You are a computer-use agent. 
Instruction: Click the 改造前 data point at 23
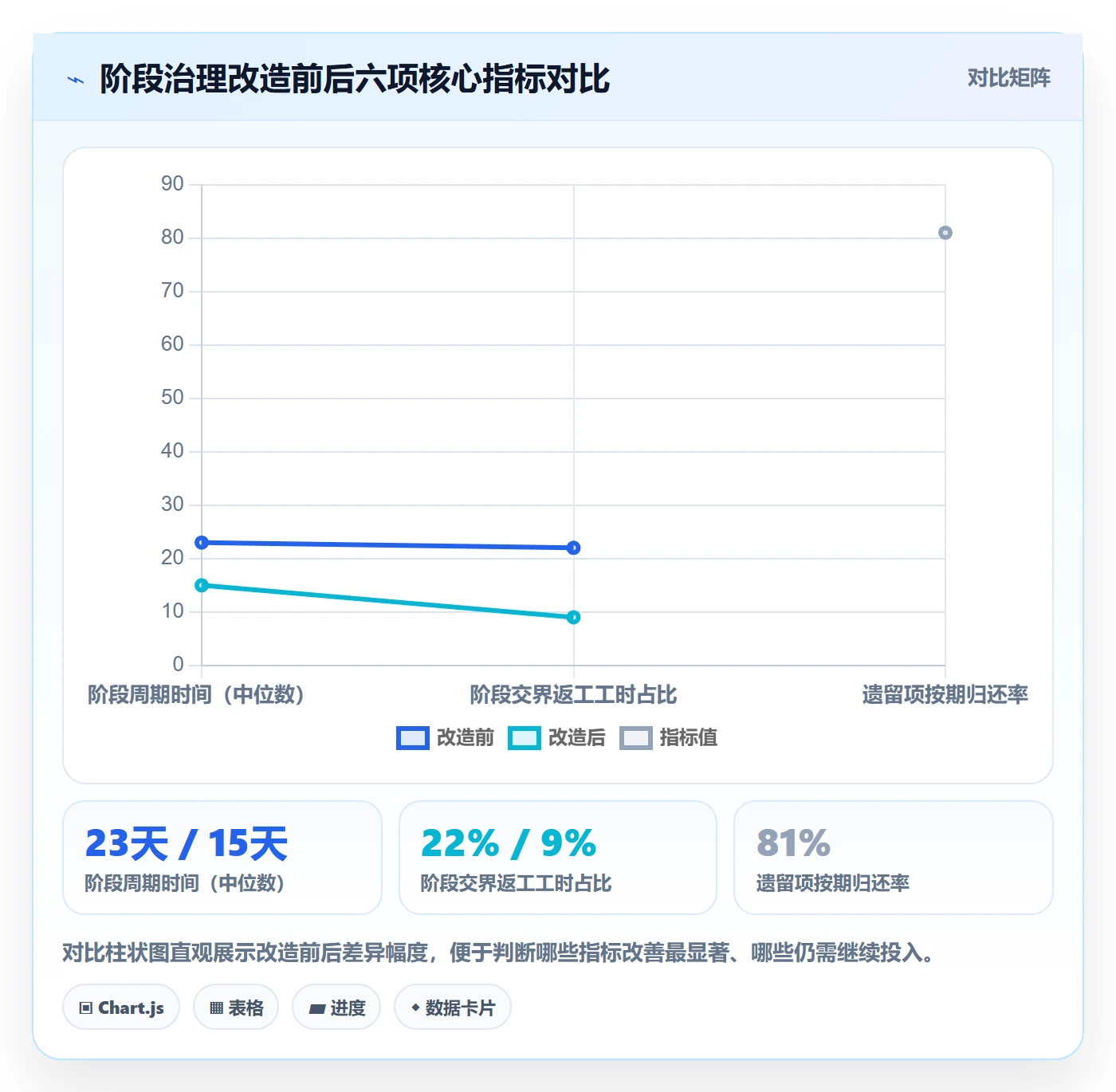tap(202, 543)
